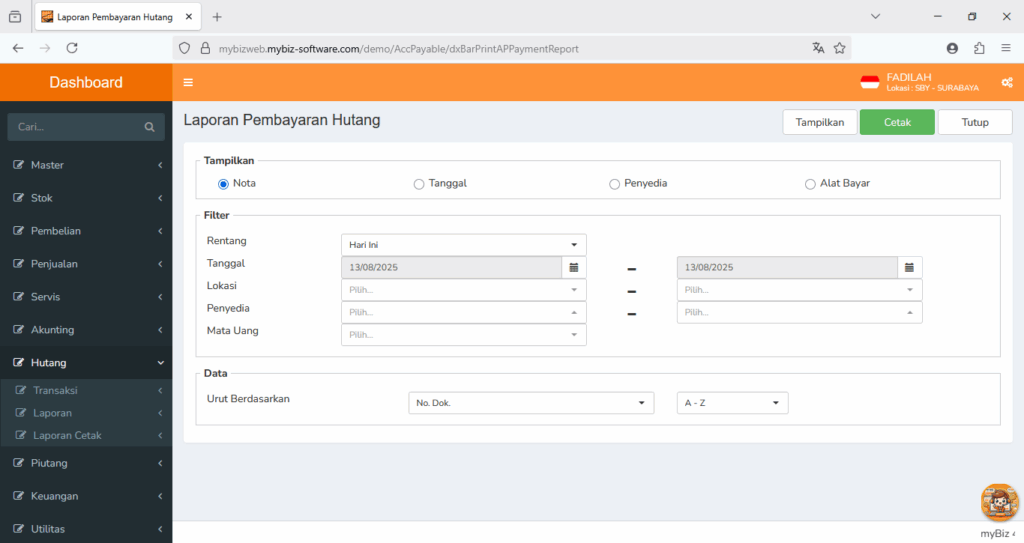Bookmark this page with star icon

[840, 48]
